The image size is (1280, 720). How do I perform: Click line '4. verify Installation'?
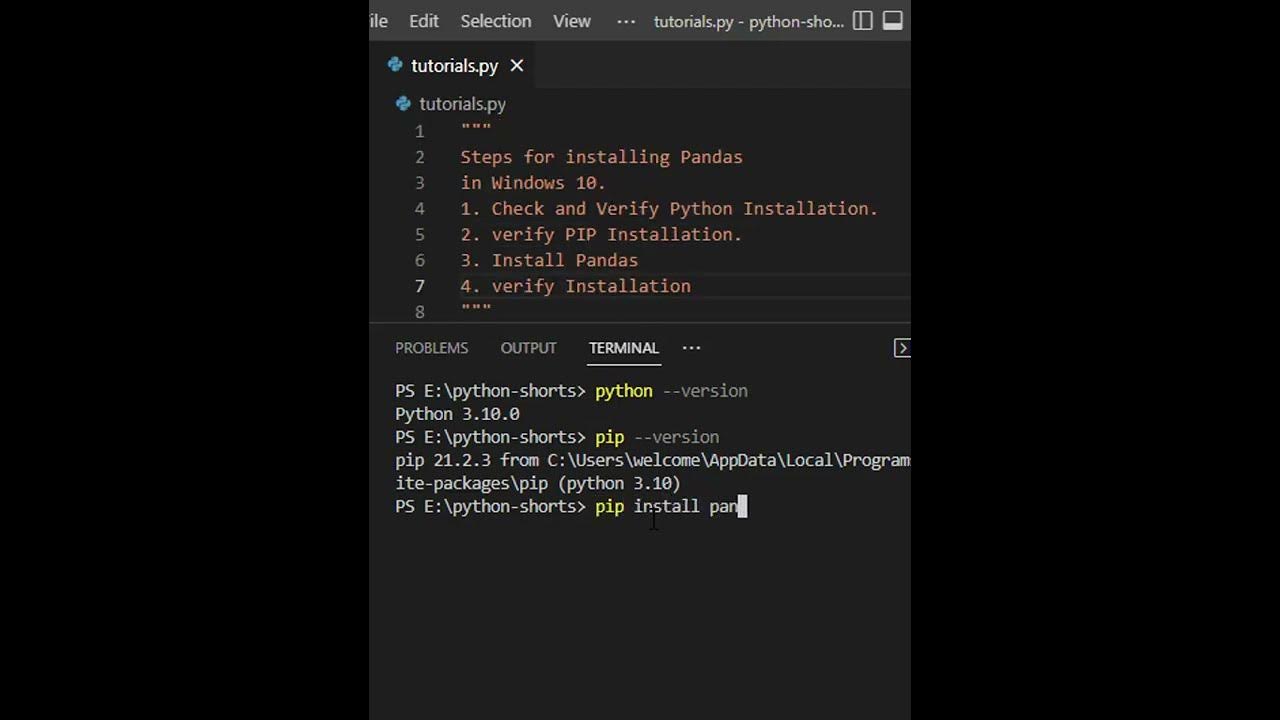point(575,286)
